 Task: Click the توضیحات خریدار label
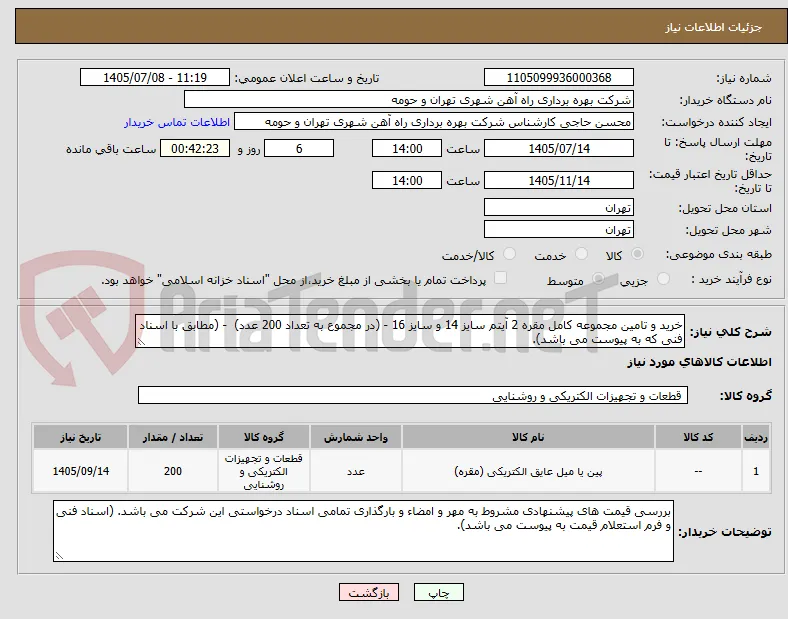725,532
